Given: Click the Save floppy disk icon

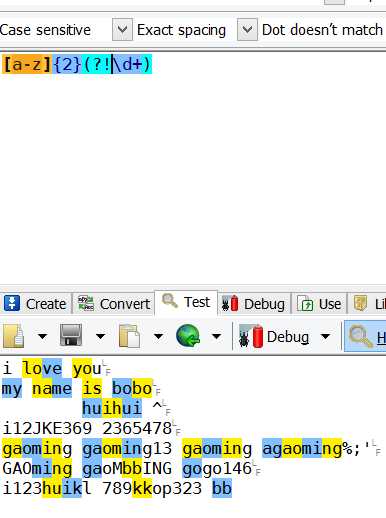Looking at the screenshot, I should [71, 335].
